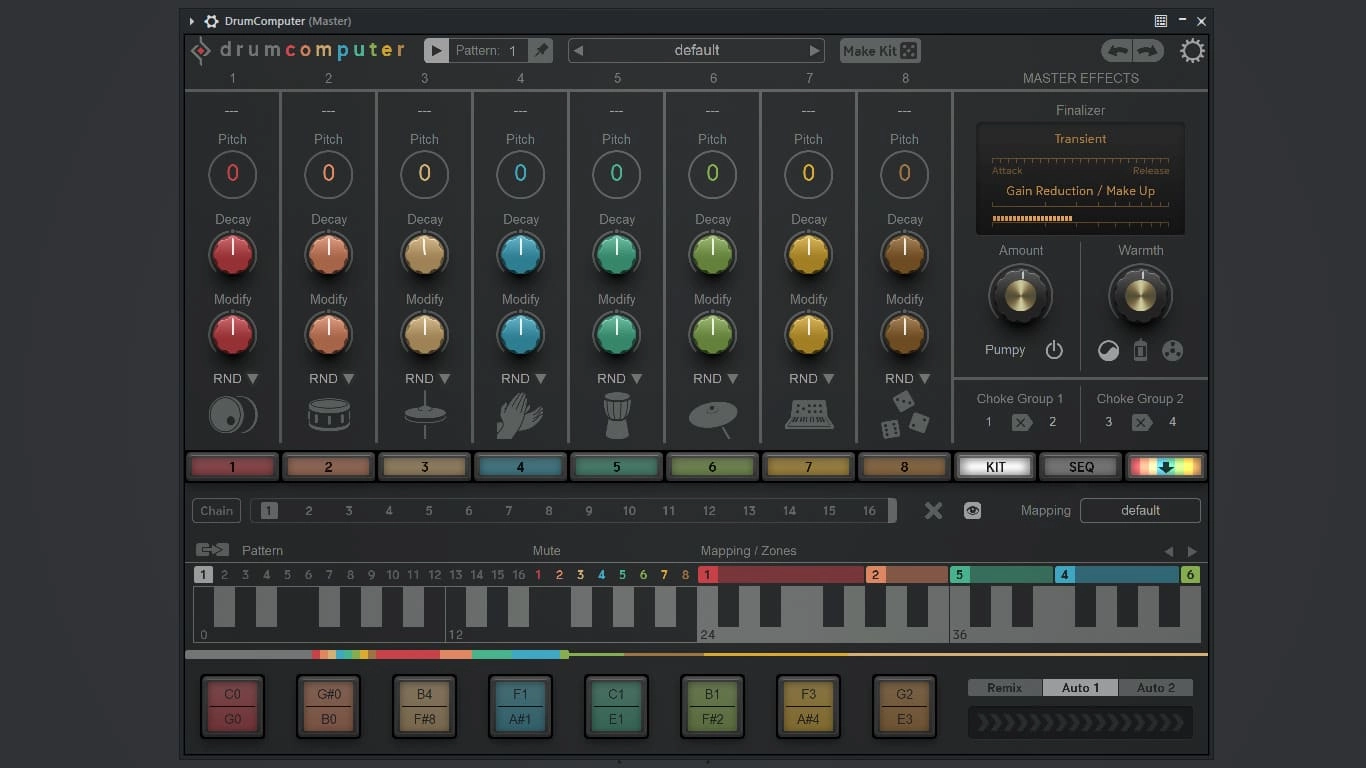Go to next preset with right arrow

(814, 51)
